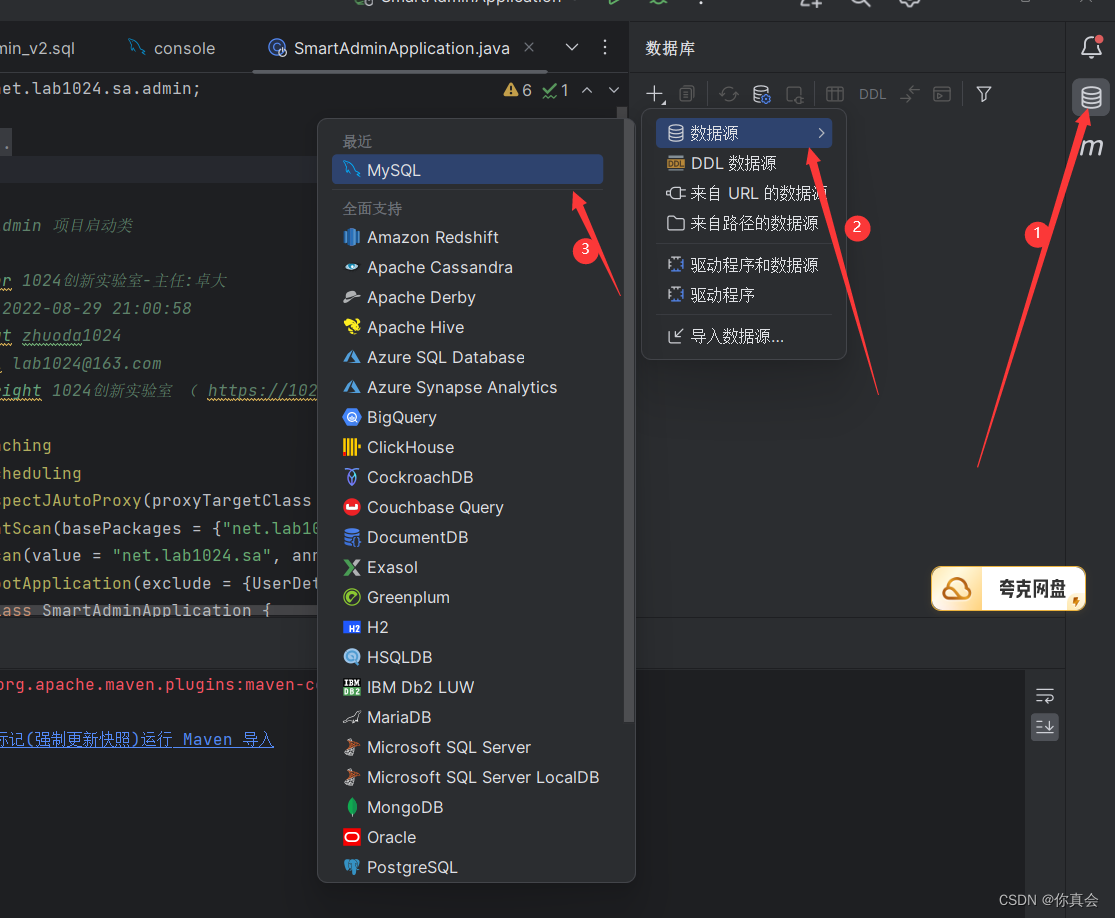Click the 夸克网盘 floating button
1115x918 pixels.
tap(1008, 588)
